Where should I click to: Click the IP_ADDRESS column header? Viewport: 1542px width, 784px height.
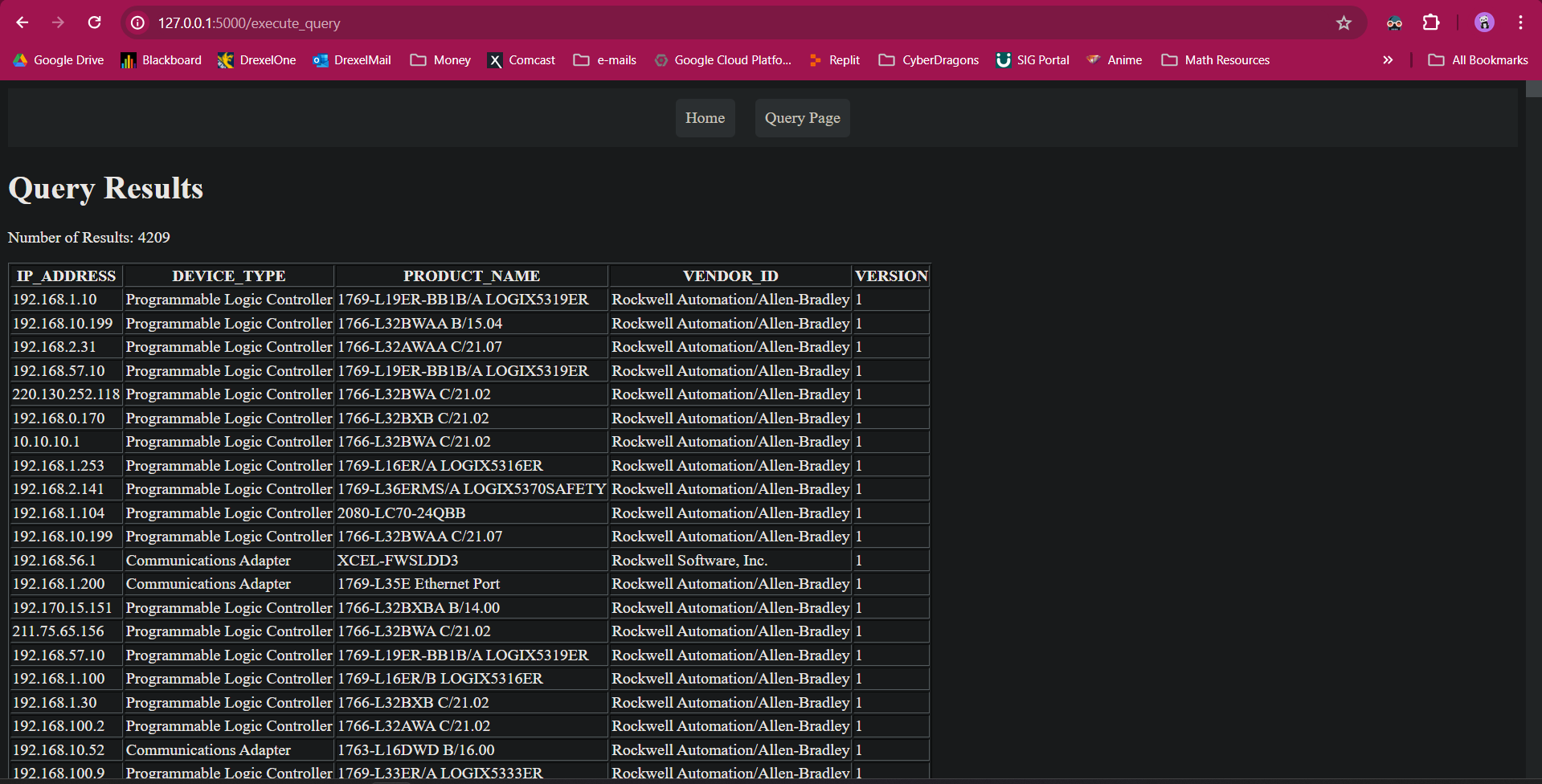point(66,276)
